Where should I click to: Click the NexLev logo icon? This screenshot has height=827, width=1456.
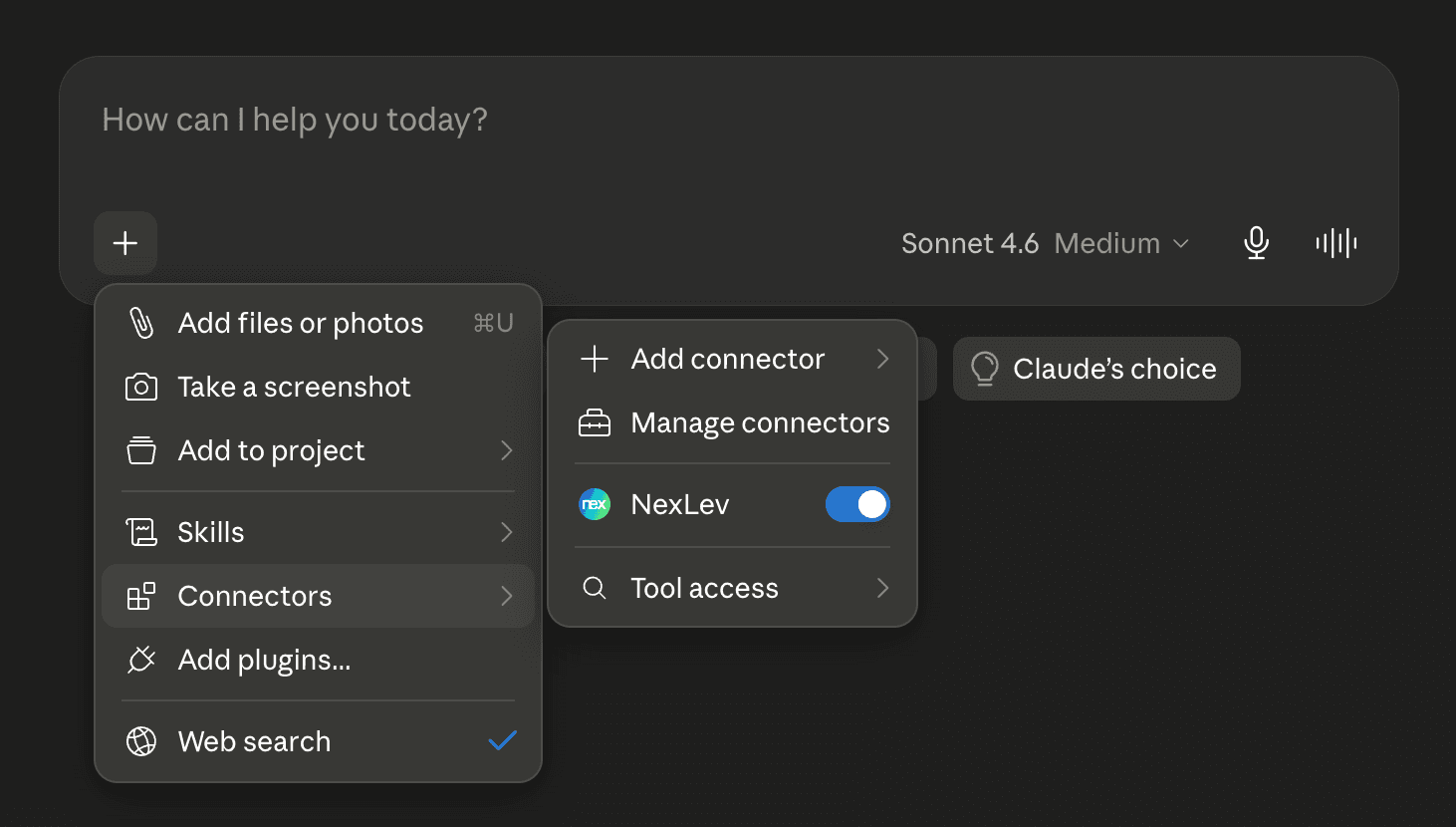(x=595, y=504)
